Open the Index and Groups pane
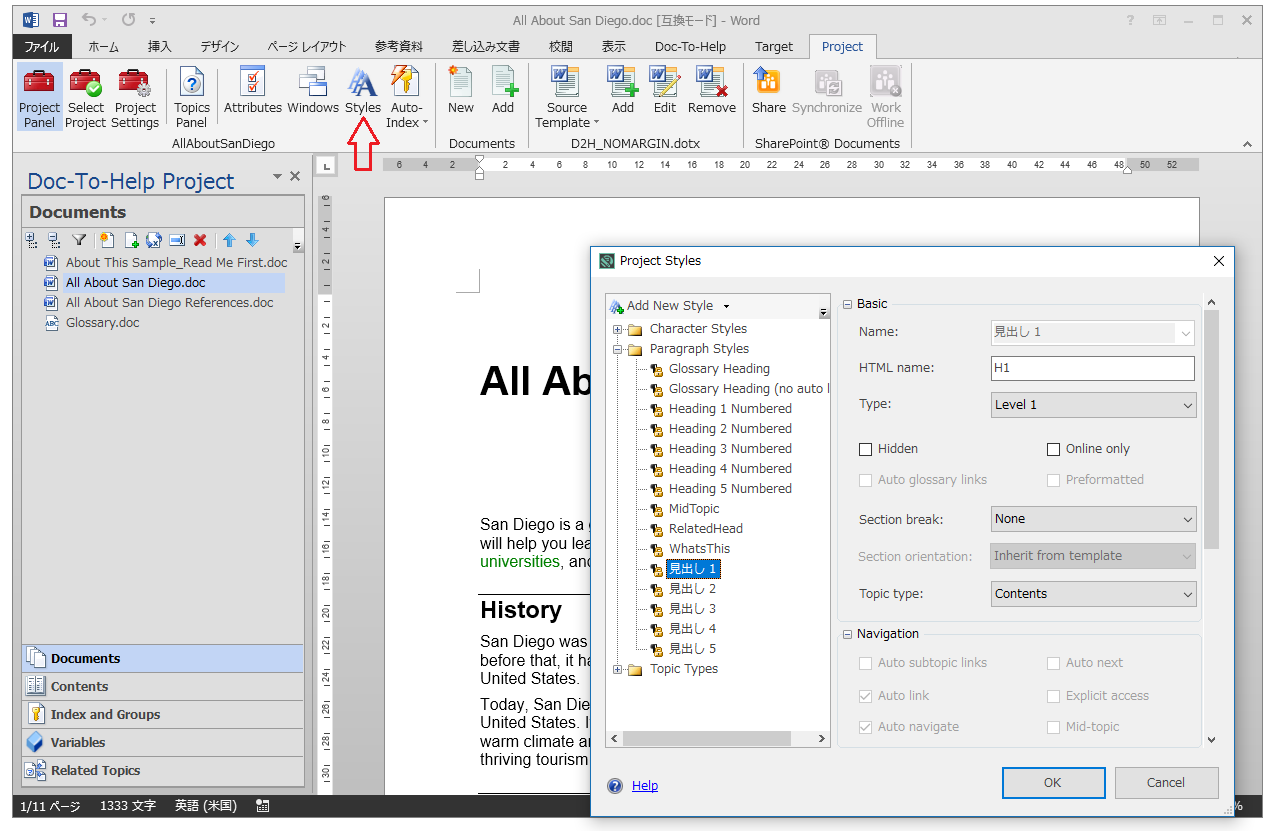This screenshot has width=1275, height=831. click(163, 715)
